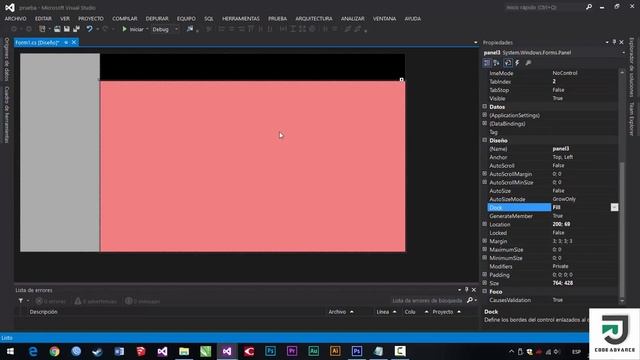Viewport: 640px width, 360px height.
Task: Click the Save file toolbar icon
Action: [67, 29]
